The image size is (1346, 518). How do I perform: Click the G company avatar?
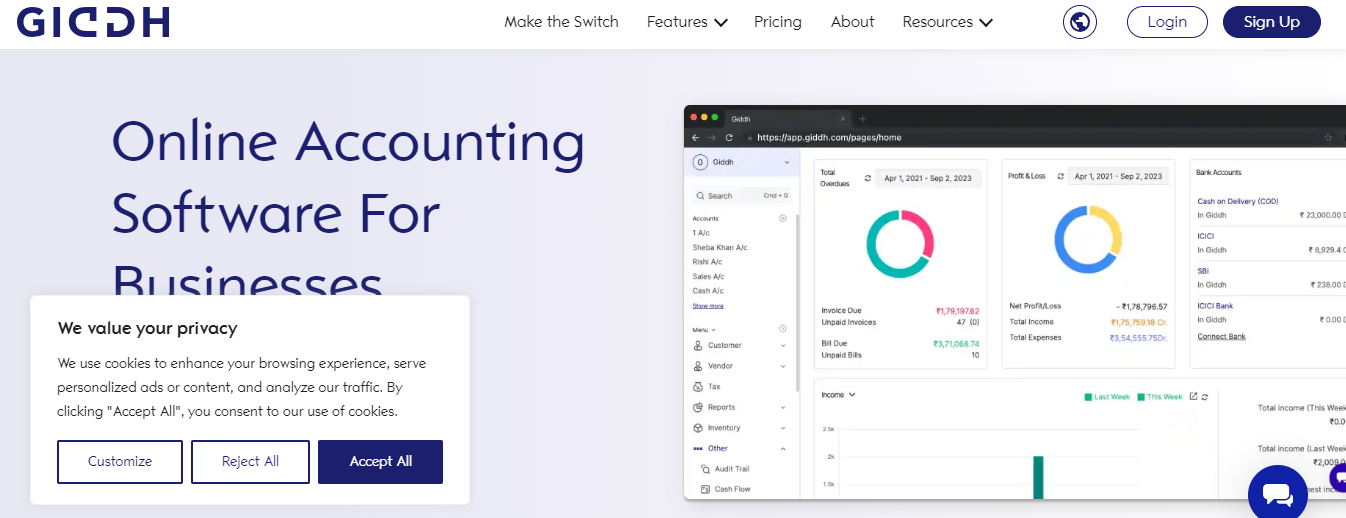point(700,162)
